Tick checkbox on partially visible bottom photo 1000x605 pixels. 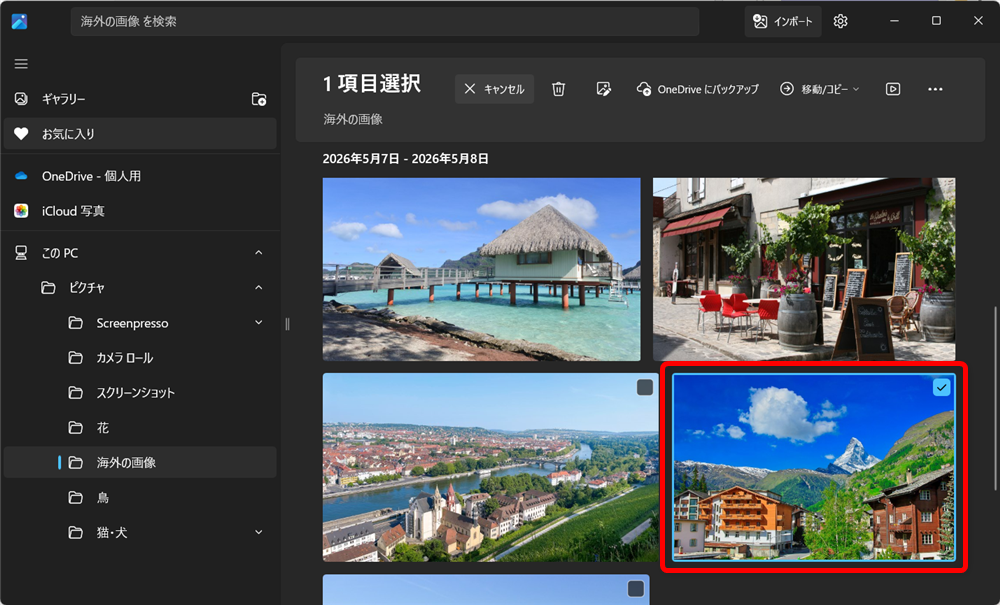click(x=636, y=588)
